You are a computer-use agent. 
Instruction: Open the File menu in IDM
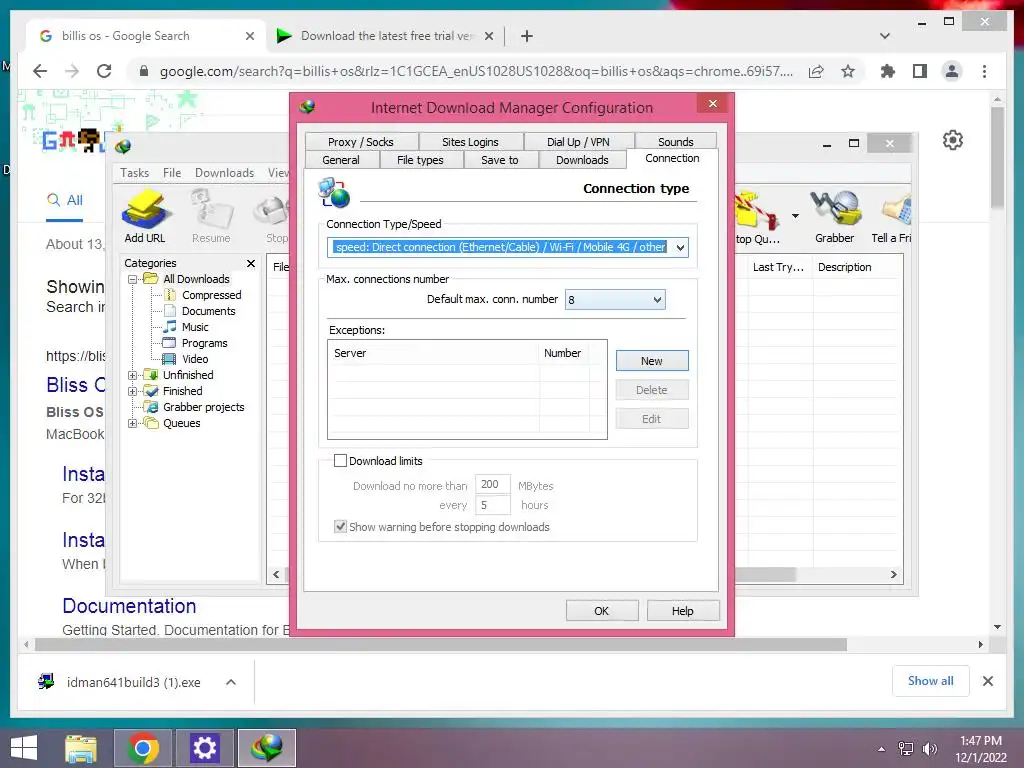(172, 172)
